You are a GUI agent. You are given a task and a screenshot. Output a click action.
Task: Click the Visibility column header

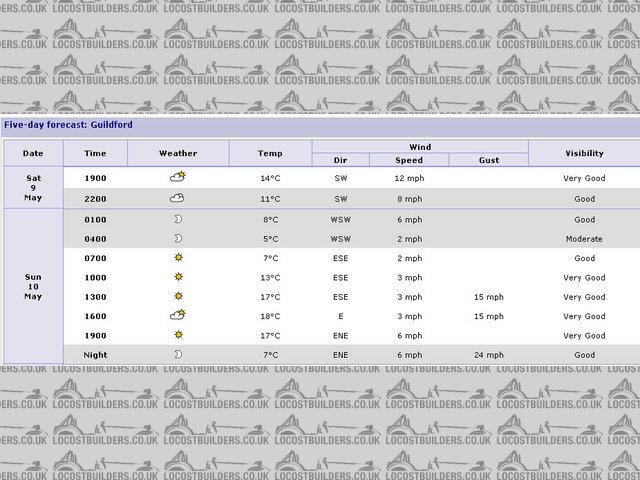[x=584, y=153]
